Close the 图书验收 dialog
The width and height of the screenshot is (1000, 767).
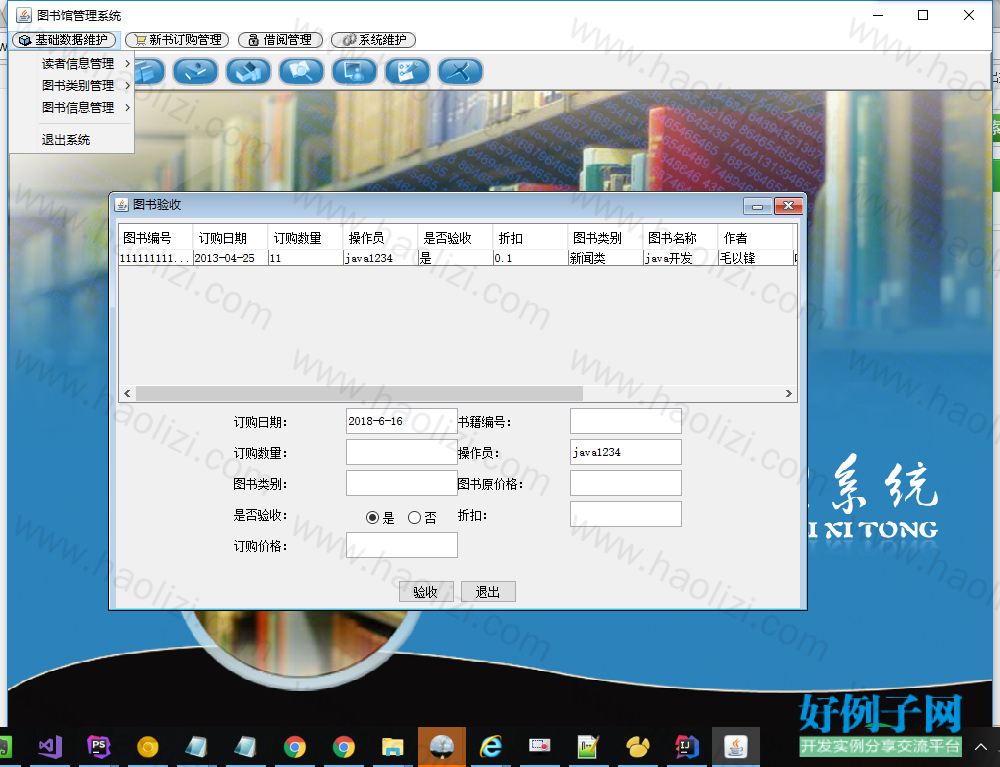[x=788, y=206]
